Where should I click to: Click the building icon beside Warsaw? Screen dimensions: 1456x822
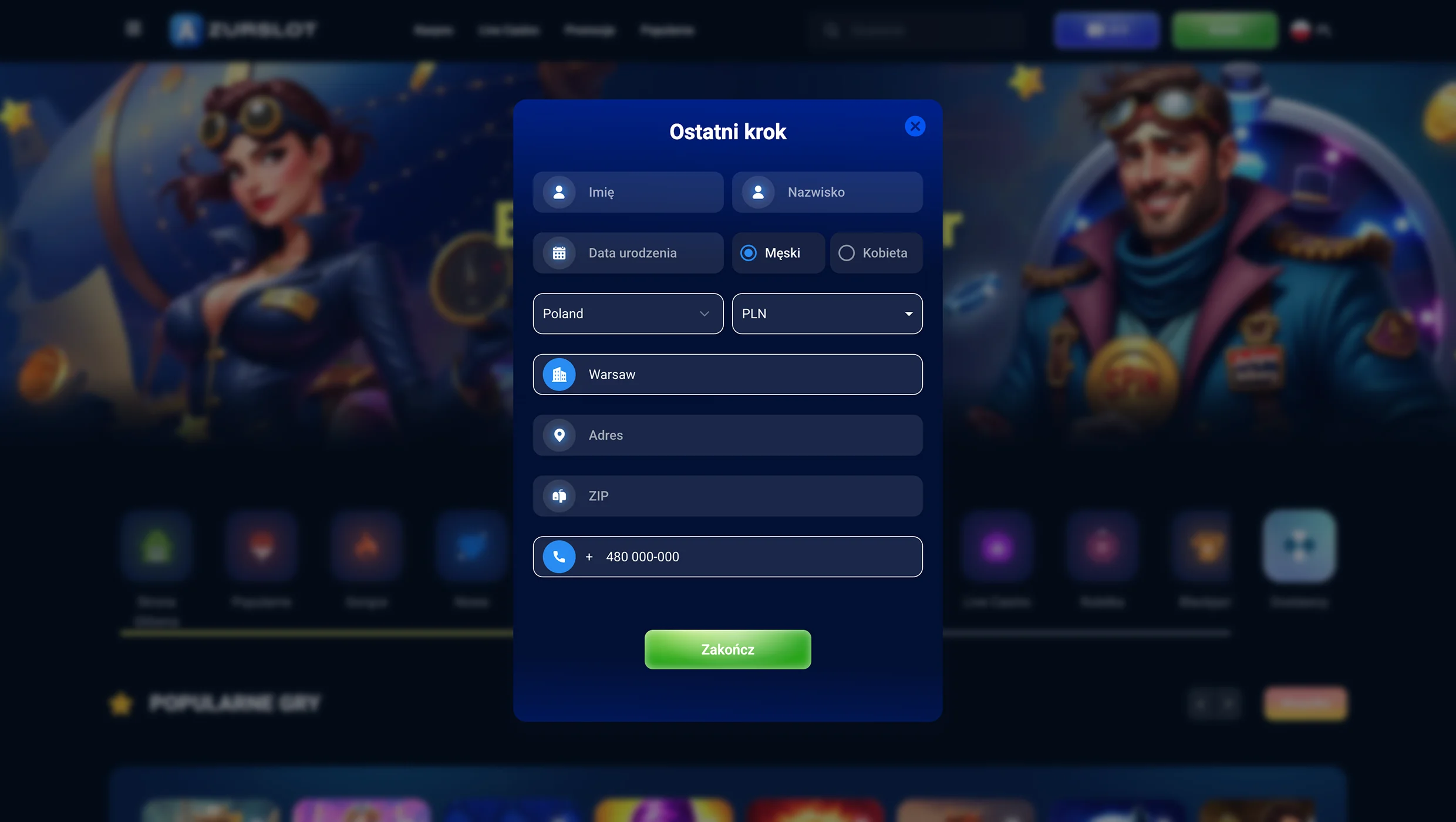coord(559,375)
